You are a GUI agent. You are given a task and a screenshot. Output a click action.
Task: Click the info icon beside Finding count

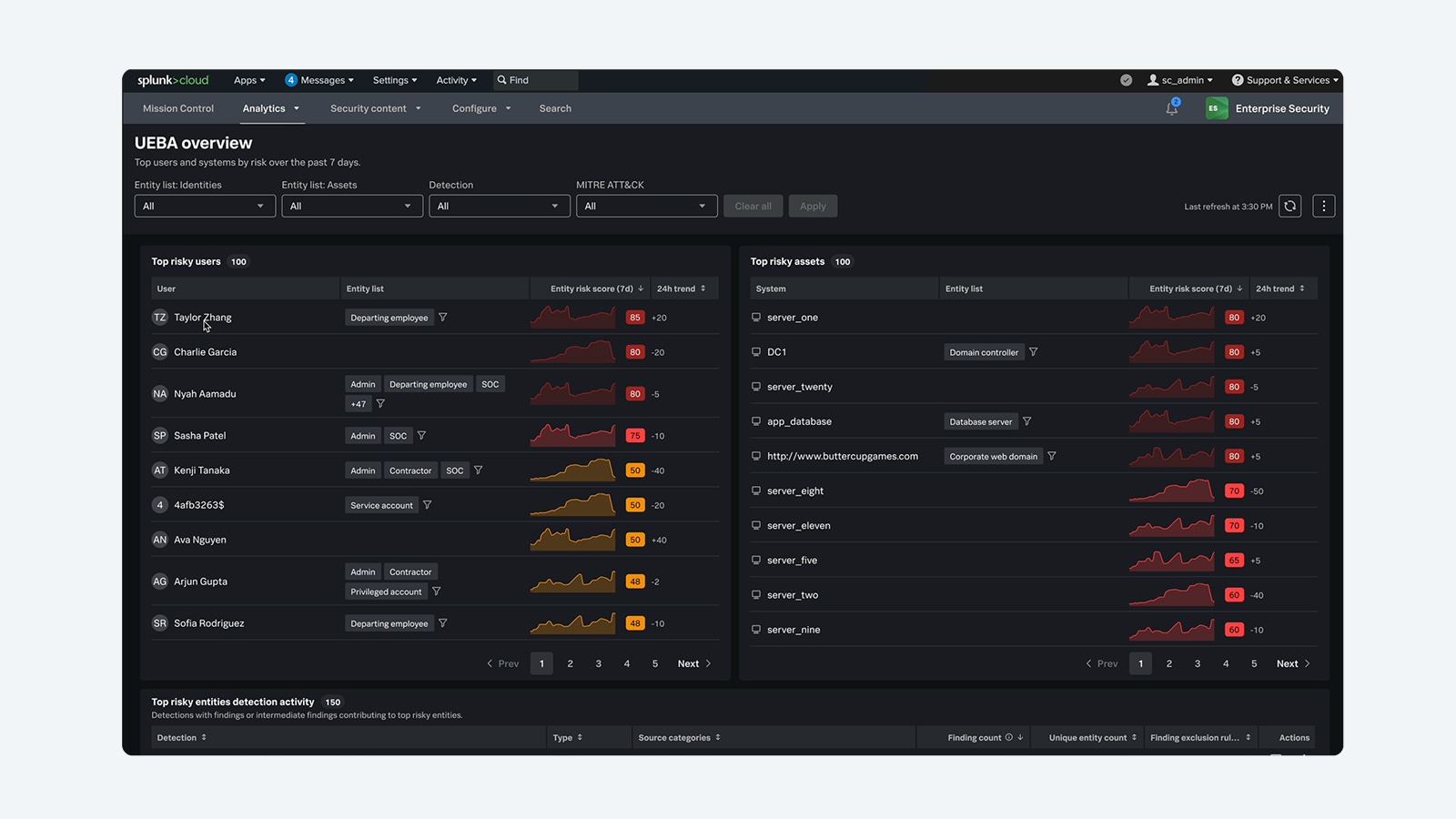[1008, 738]
